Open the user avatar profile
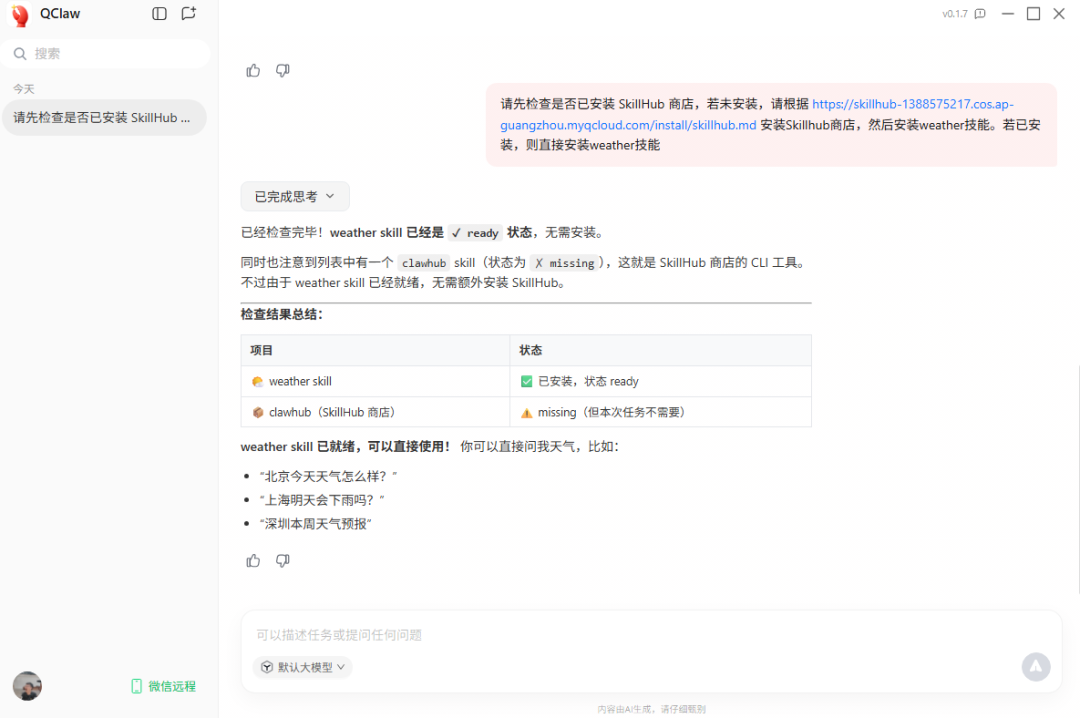Viewport: 1080px width, 718px height. 28,686
